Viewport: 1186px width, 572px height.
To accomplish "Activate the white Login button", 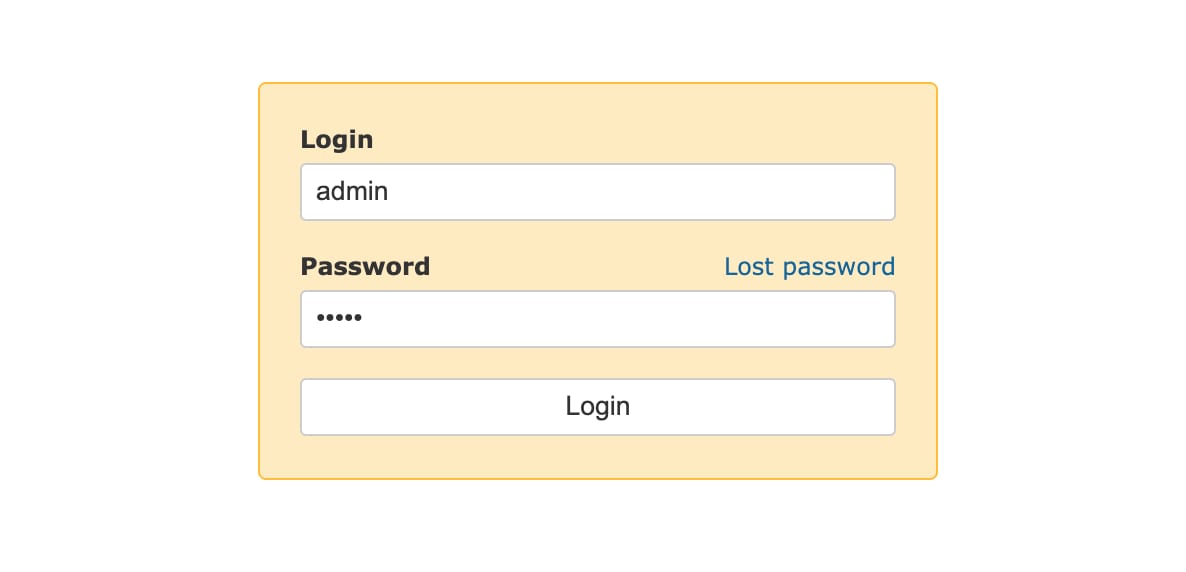I will (x=597, y=407).
